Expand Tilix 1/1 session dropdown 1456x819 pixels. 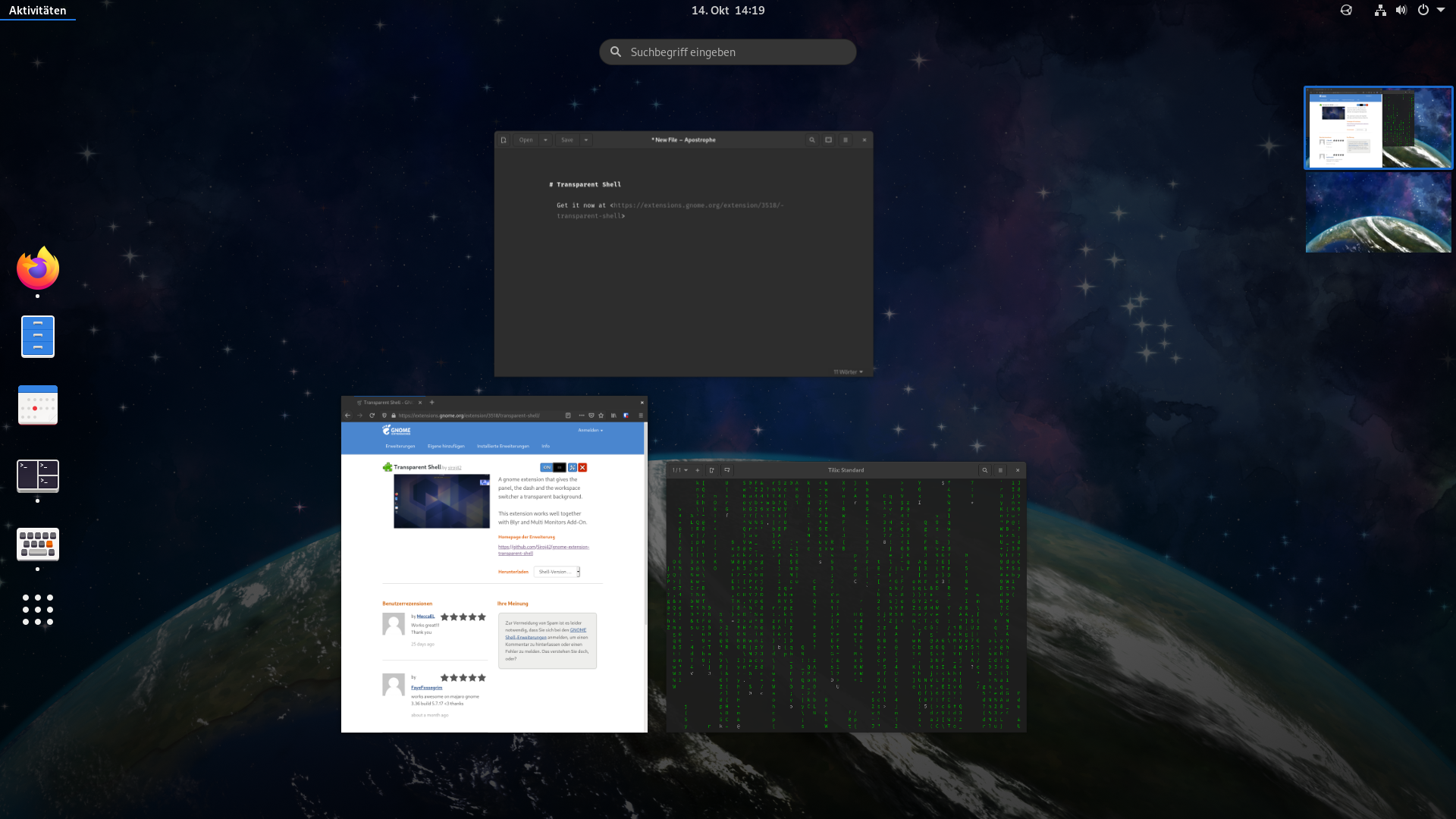[x=680, y=470]
